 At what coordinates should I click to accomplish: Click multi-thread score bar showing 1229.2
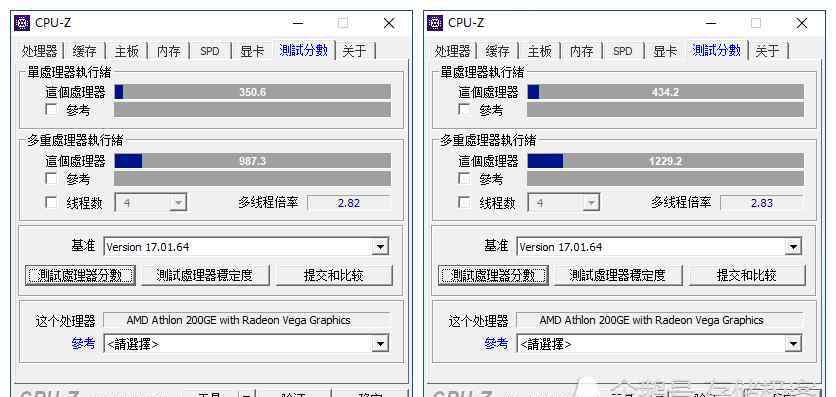click(666, 161)
